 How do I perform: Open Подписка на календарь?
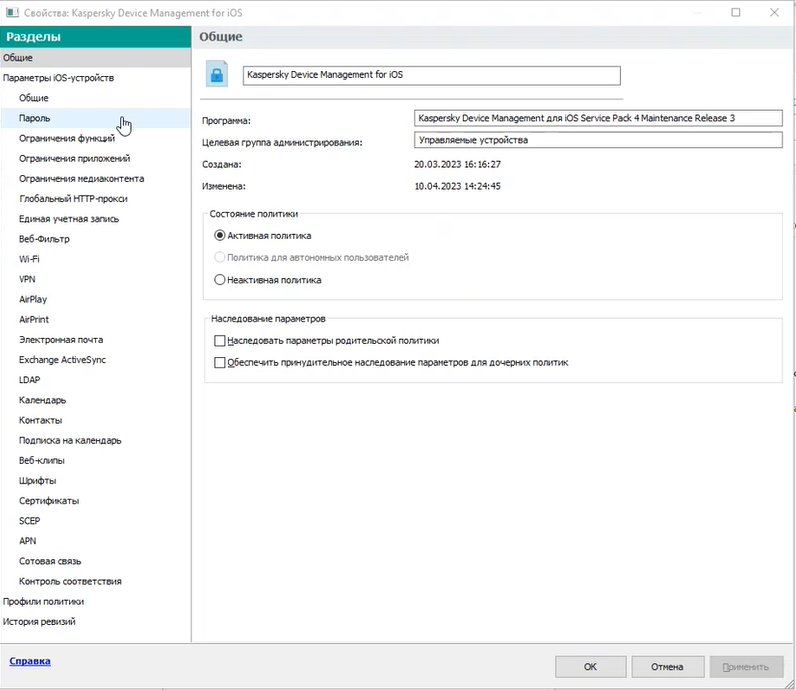[95, 440]
